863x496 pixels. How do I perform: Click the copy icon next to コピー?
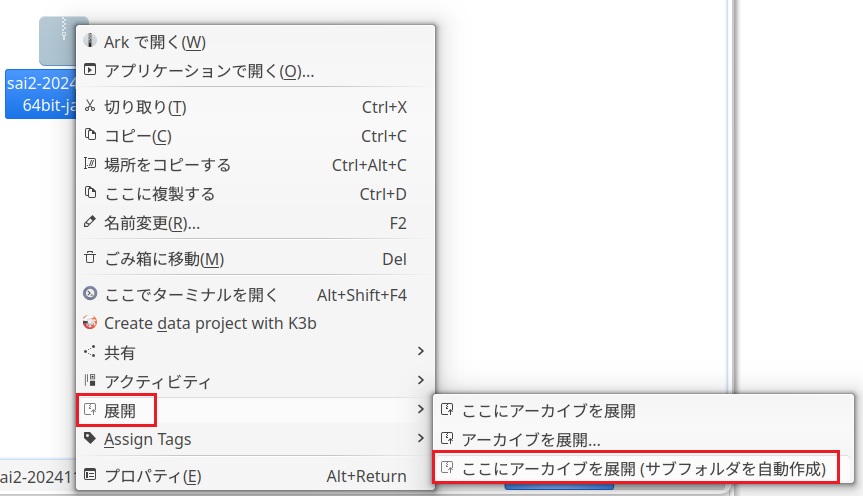click(91, 136)
